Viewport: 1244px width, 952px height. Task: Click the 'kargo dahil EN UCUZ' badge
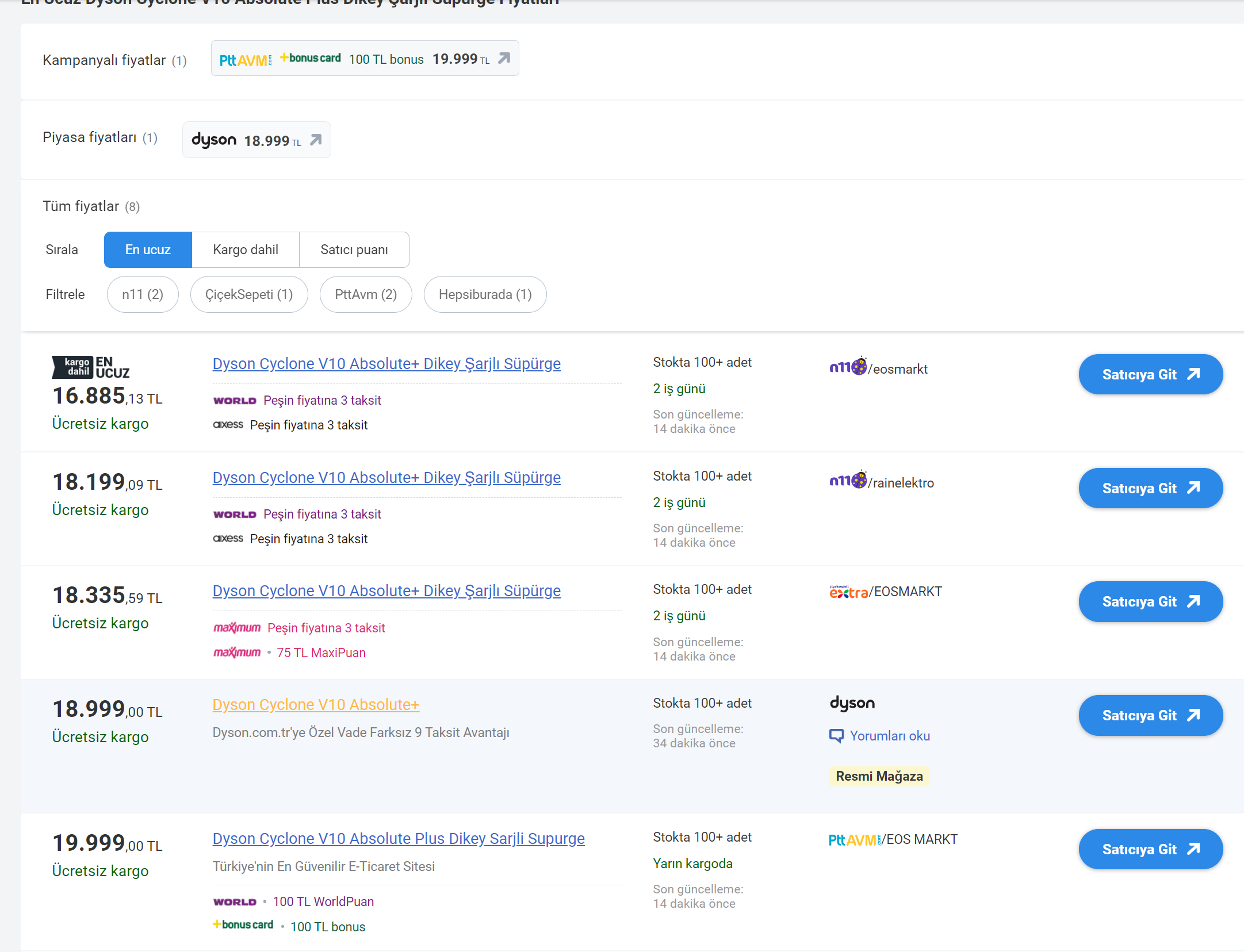click(91, 367)
